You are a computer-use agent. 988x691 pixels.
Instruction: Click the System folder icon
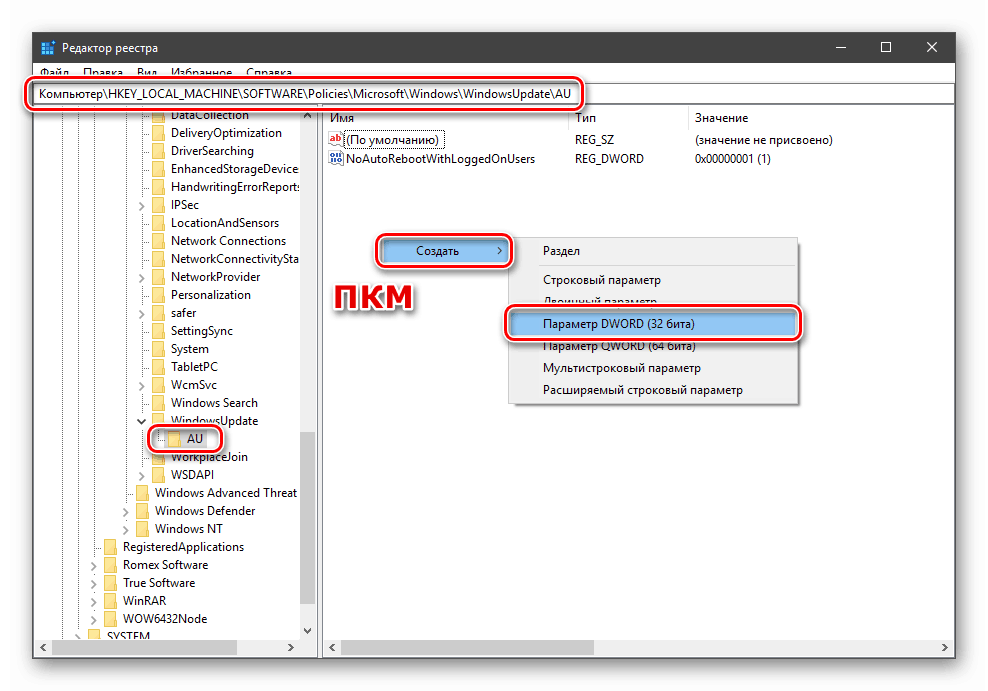[159, 349]
